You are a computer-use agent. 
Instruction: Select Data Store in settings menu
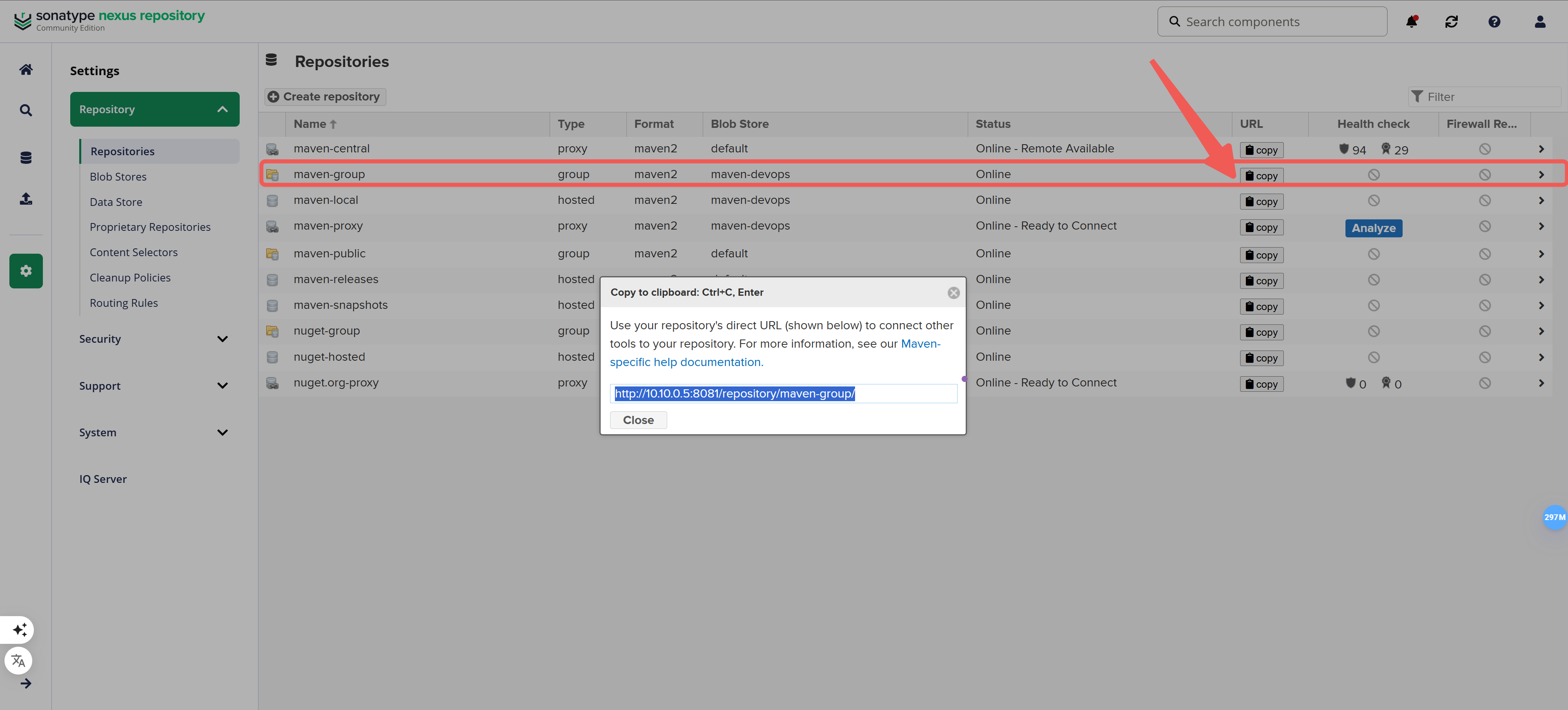click(116, 202)
